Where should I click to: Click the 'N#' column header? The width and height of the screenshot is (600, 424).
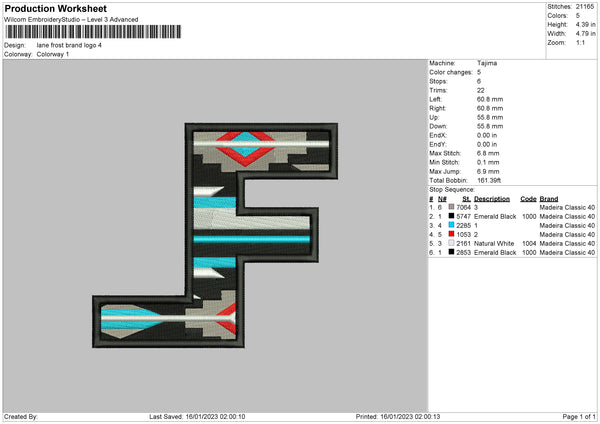click(x=442, y=199)
